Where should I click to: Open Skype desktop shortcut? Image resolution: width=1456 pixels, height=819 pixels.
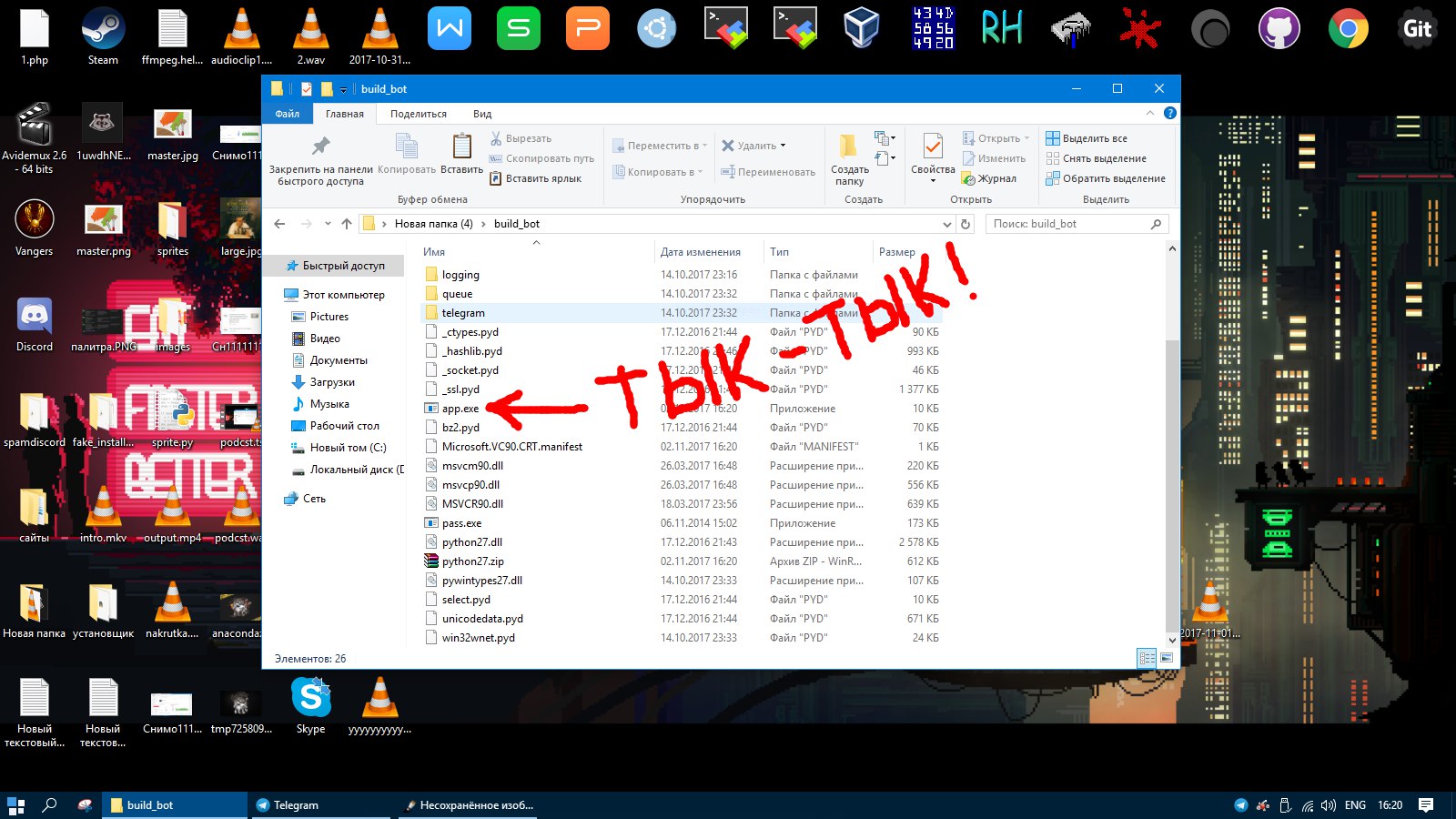(x=310, y=705)
